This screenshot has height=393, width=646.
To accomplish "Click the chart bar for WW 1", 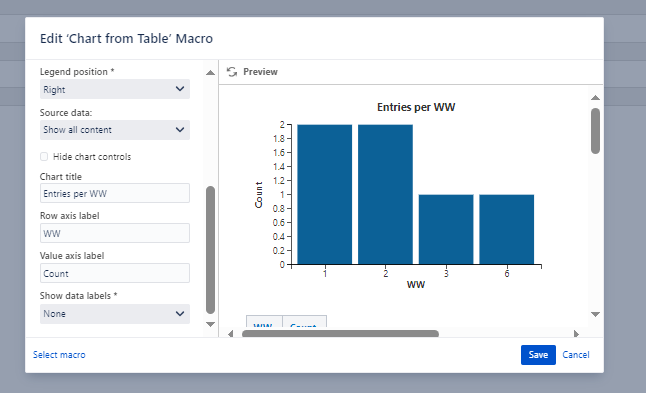I will coord(325,194).
